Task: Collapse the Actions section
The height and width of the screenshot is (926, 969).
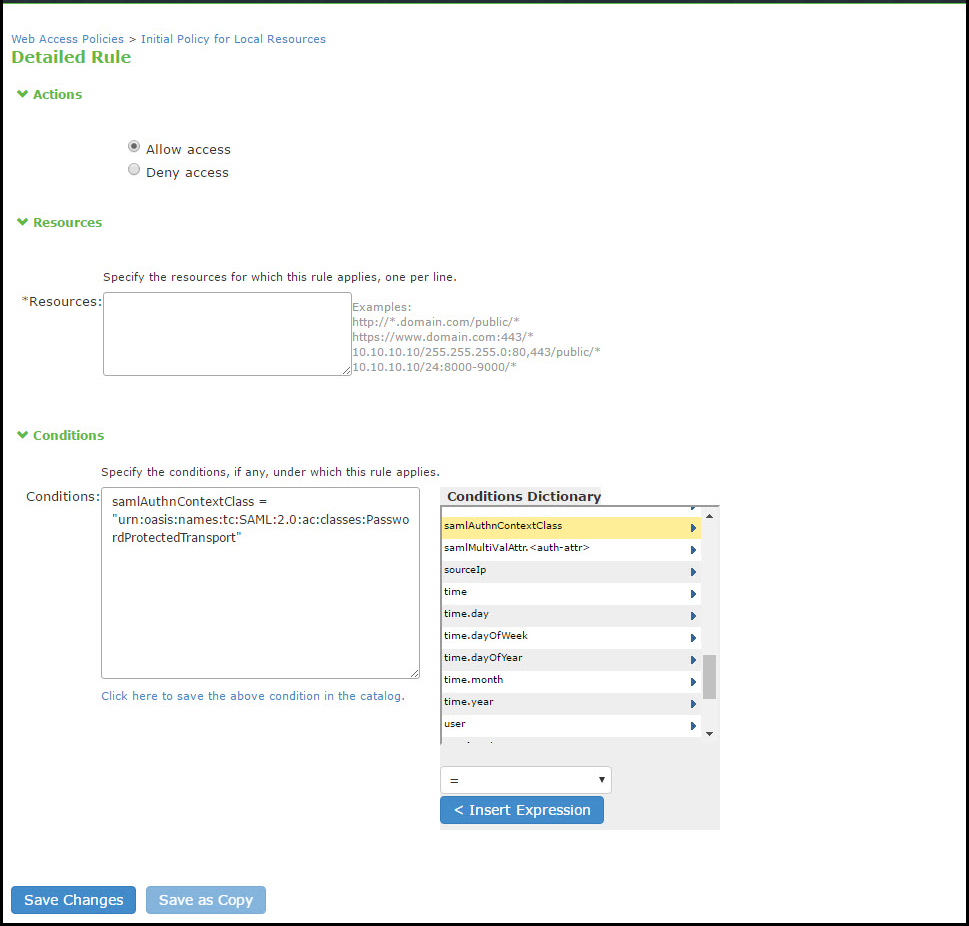Action: tap(22, 94)
